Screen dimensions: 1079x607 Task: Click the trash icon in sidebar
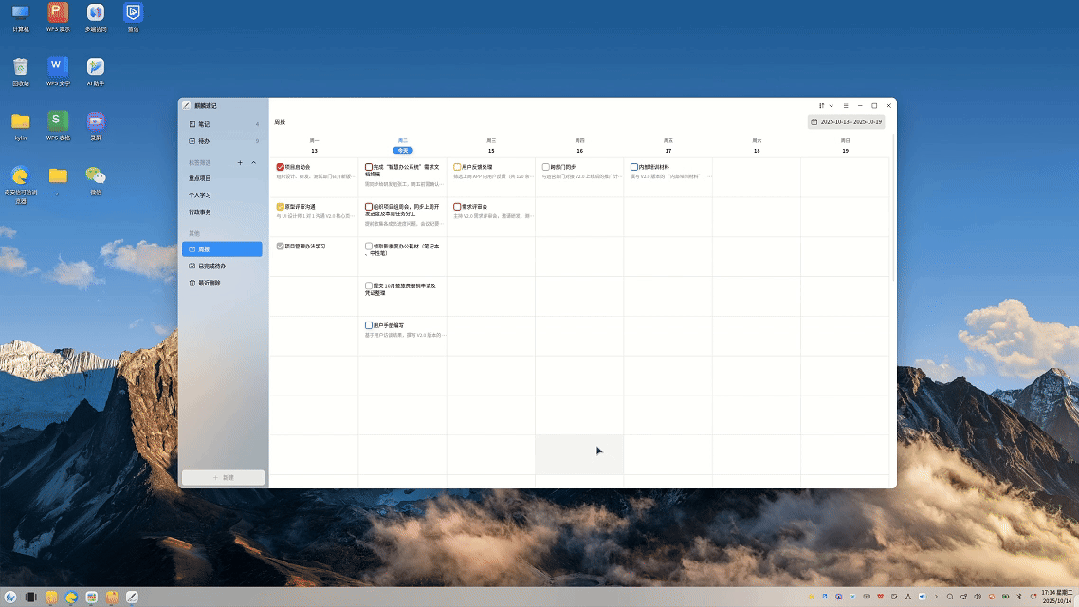coord(192,283)
